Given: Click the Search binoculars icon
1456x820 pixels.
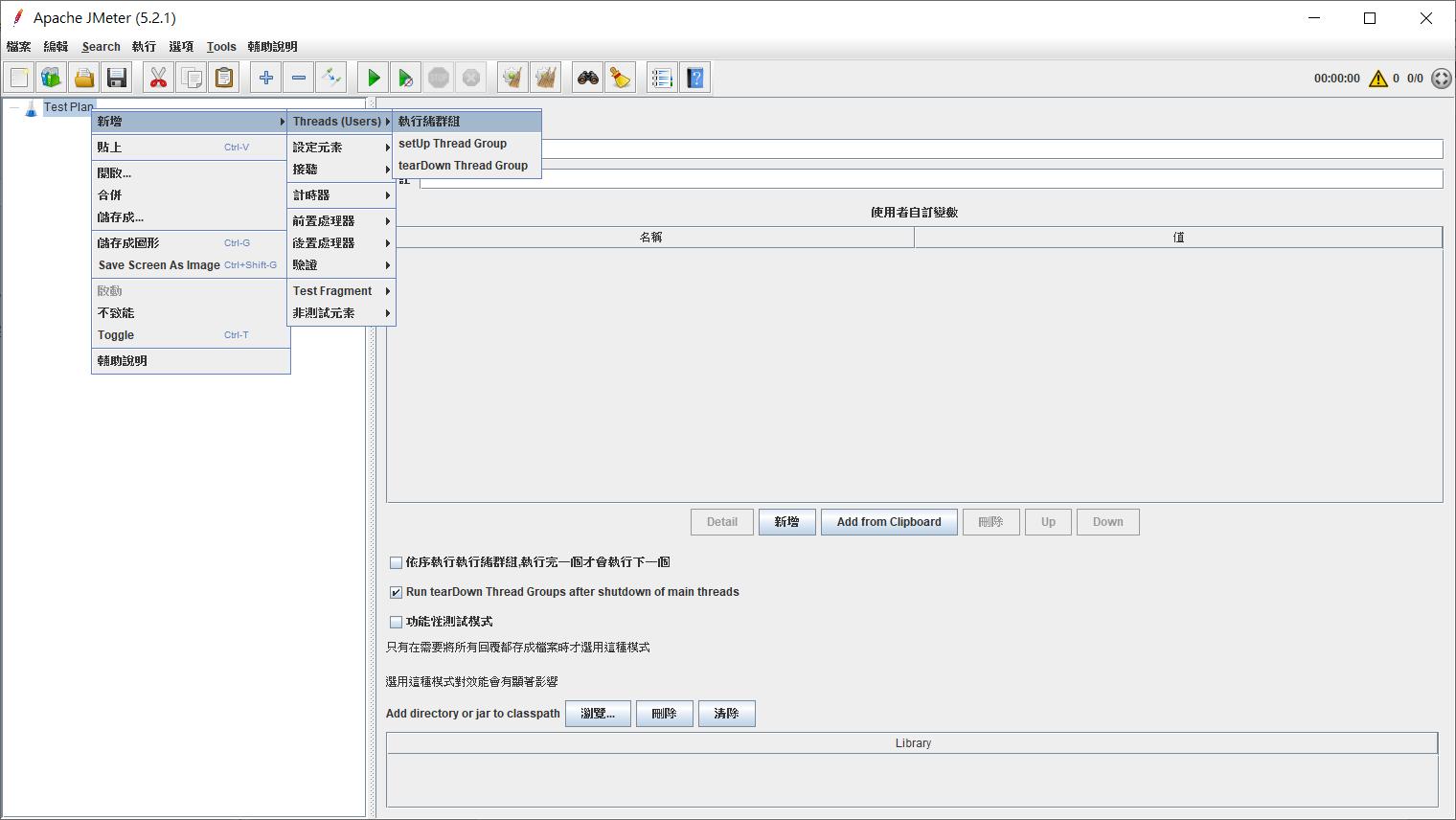Looking at the screenshot, I should click(588, 78).
